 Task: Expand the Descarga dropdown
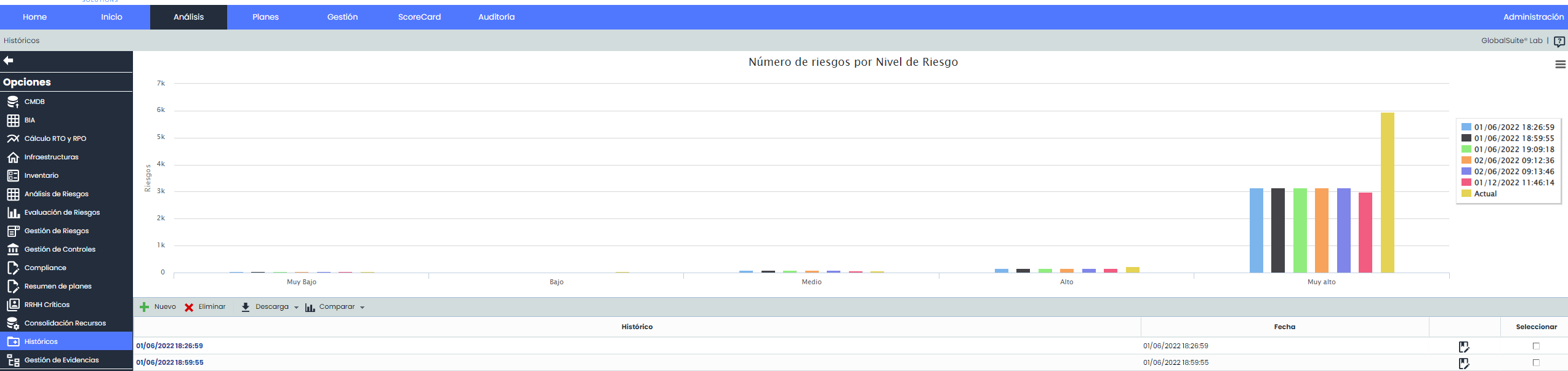pos(271,307)
